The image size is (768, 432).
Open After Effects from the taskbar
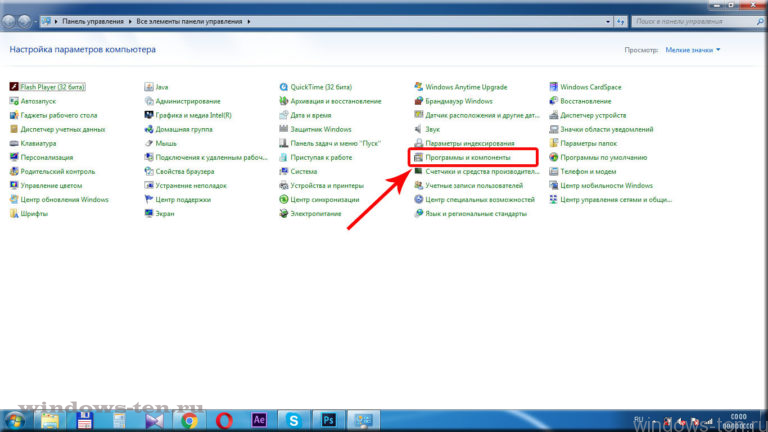point(259,420)
